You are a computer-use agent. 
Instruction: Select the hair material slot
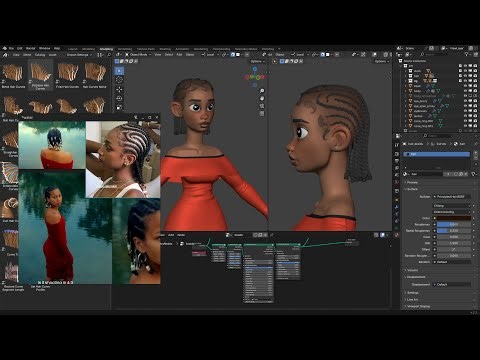437,154
